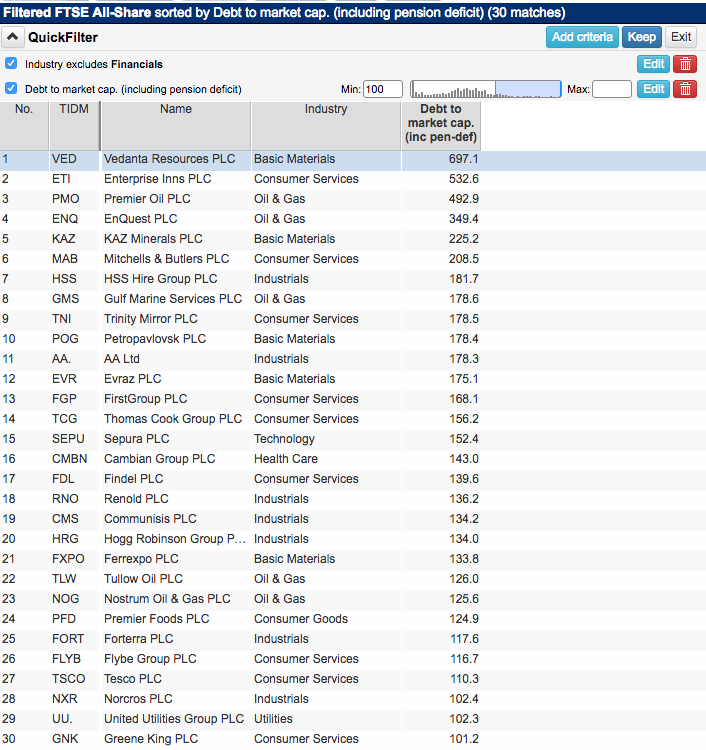Select HSS Hire Group PLC row
Image resolution: width=706 pixels, height=750 pixels.
pos(353,279)
